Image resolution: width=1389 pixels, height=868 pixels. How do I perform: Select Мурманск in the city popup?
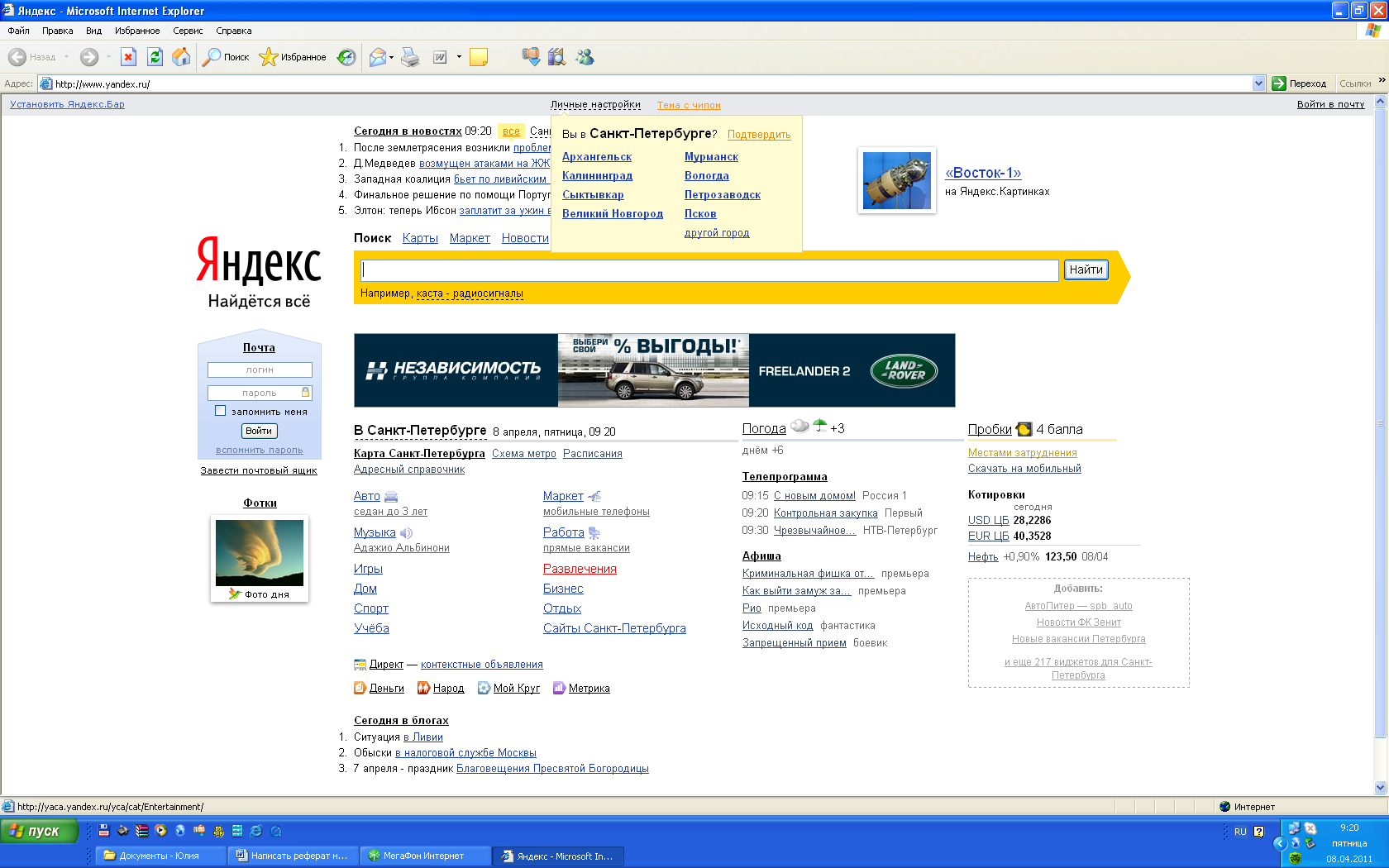point(711,157)
